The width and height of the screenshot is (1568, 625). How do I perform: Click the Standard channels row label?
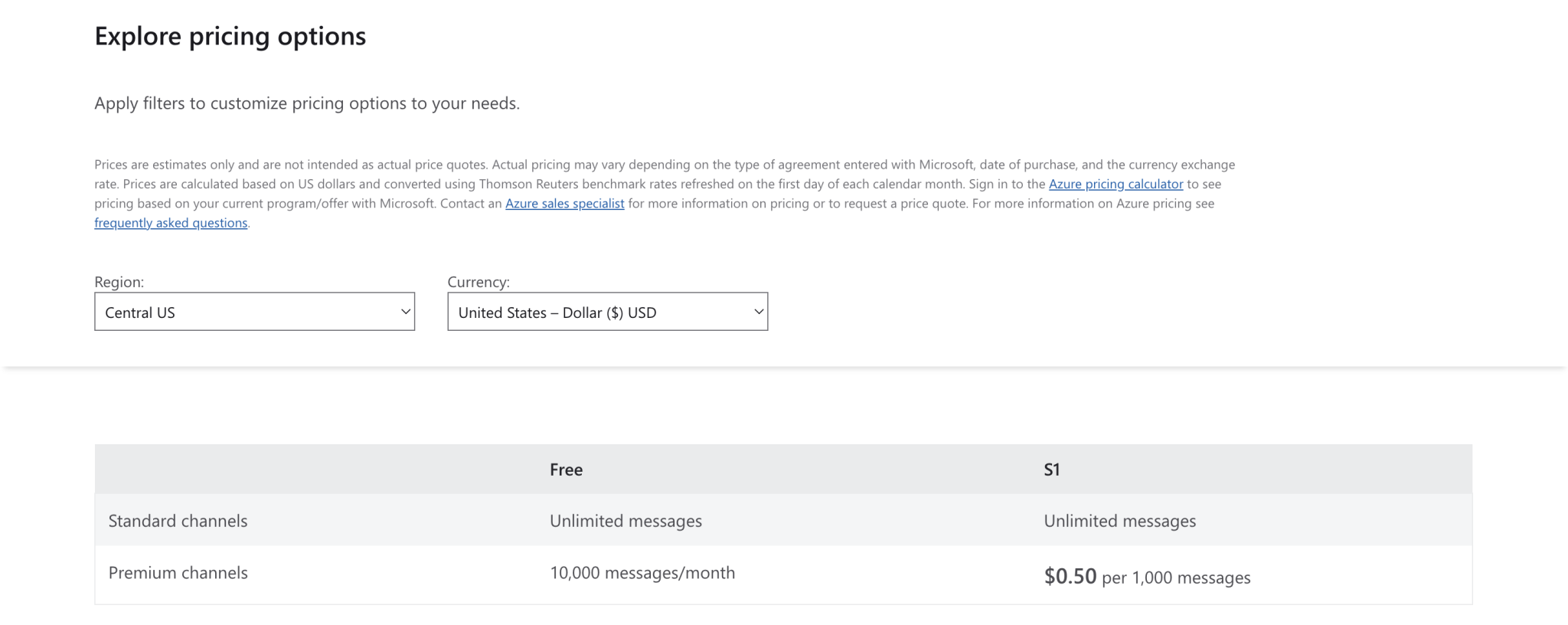click(x=178, y=521)
